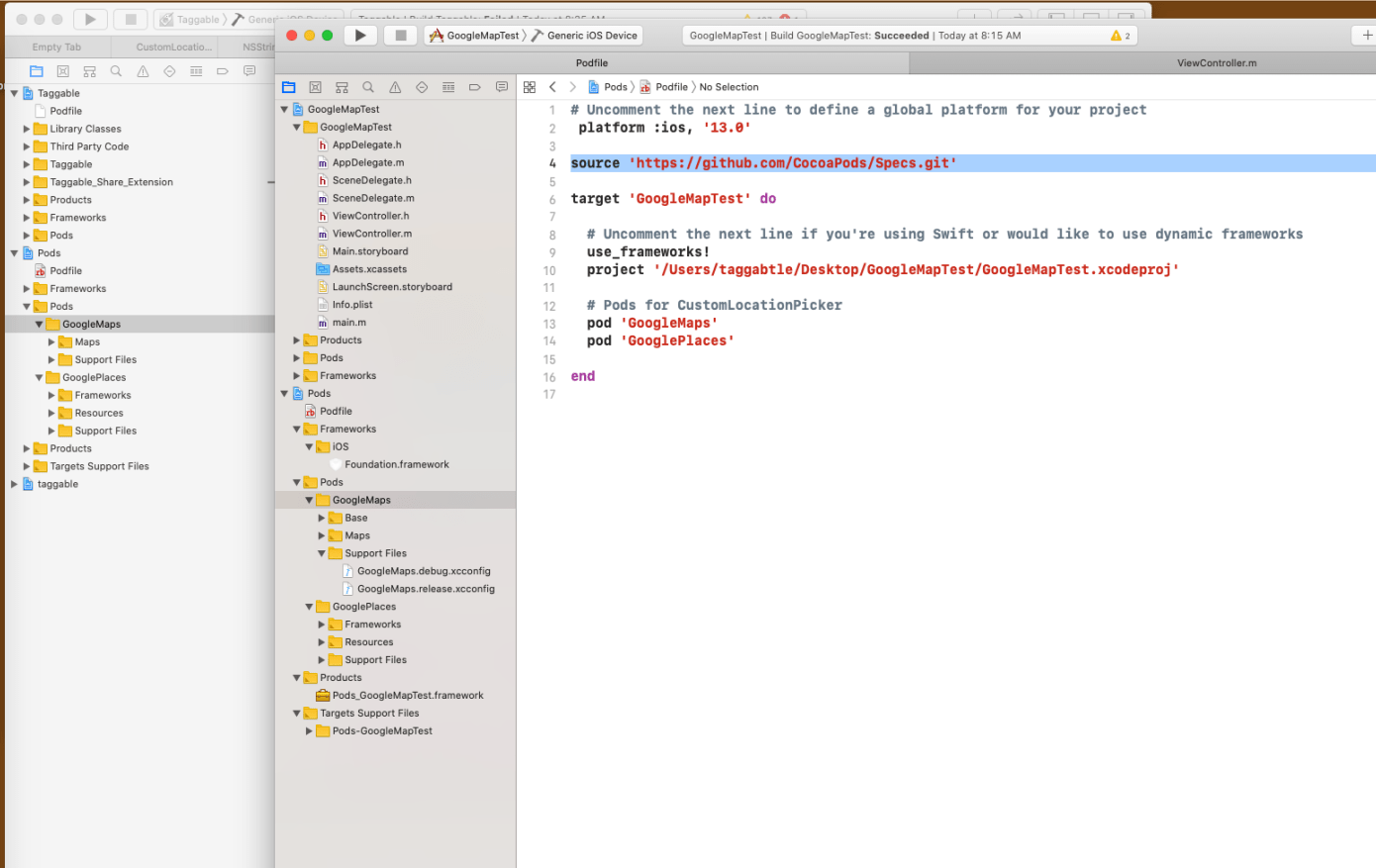Select GoogleMaps.debug.xcconfig in the navigator

[423, 571]
